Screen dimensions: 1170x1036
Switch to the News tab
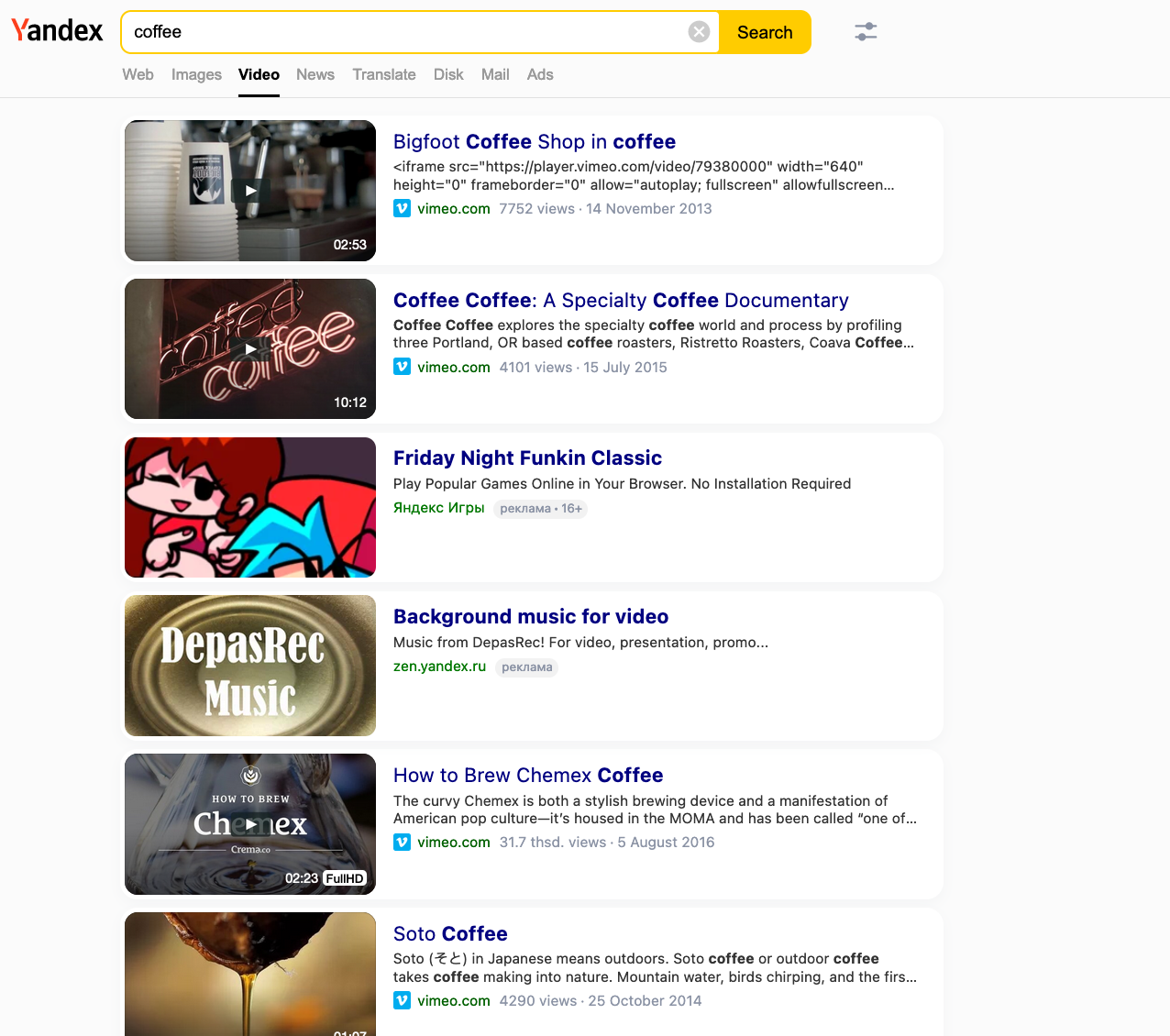click(x=315, y=74)
